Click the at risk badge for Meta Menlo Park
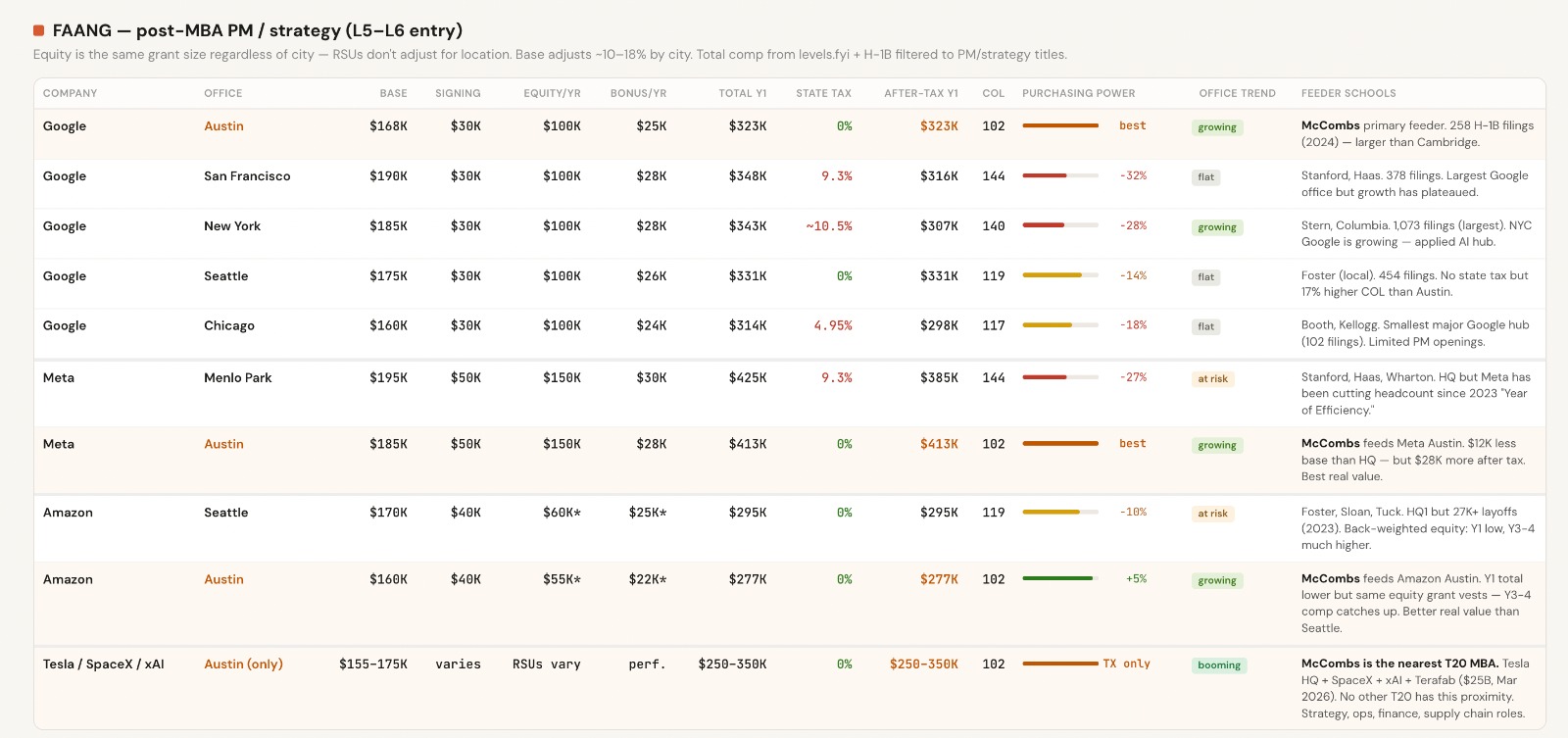This screenshot has width=1568, height=738. coord(1212,379)
